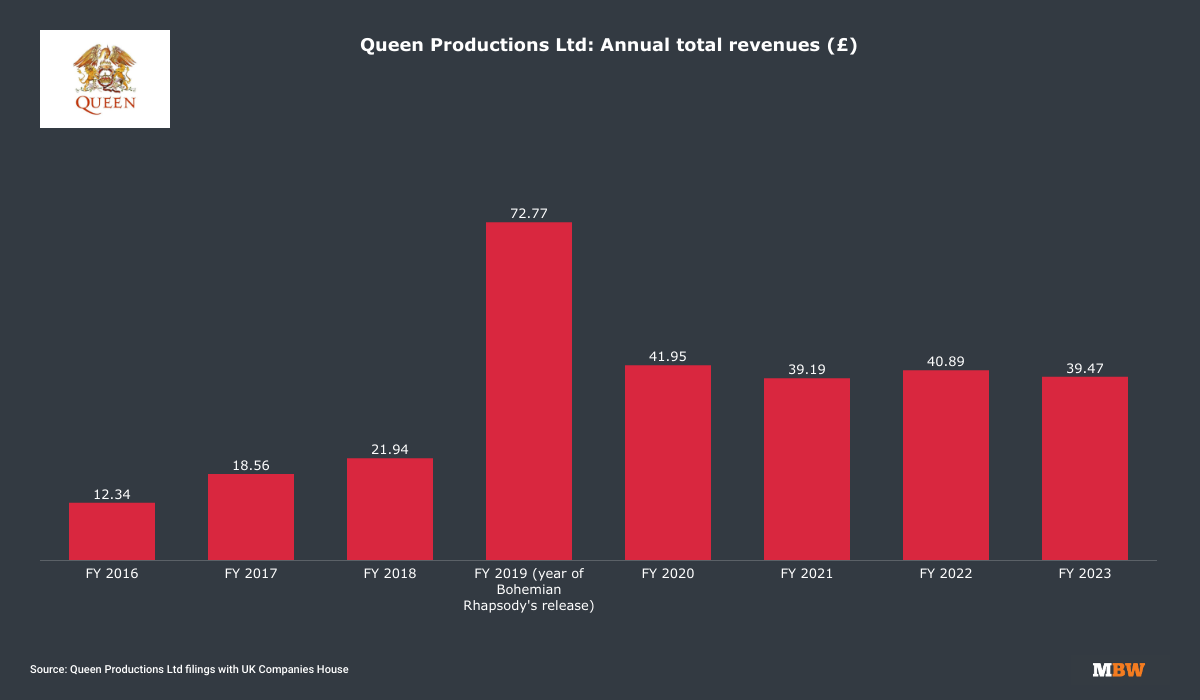Select the tallest bar for FY 2019
The height and width of the screenshot is (700, 1200).
pos(529,391)
